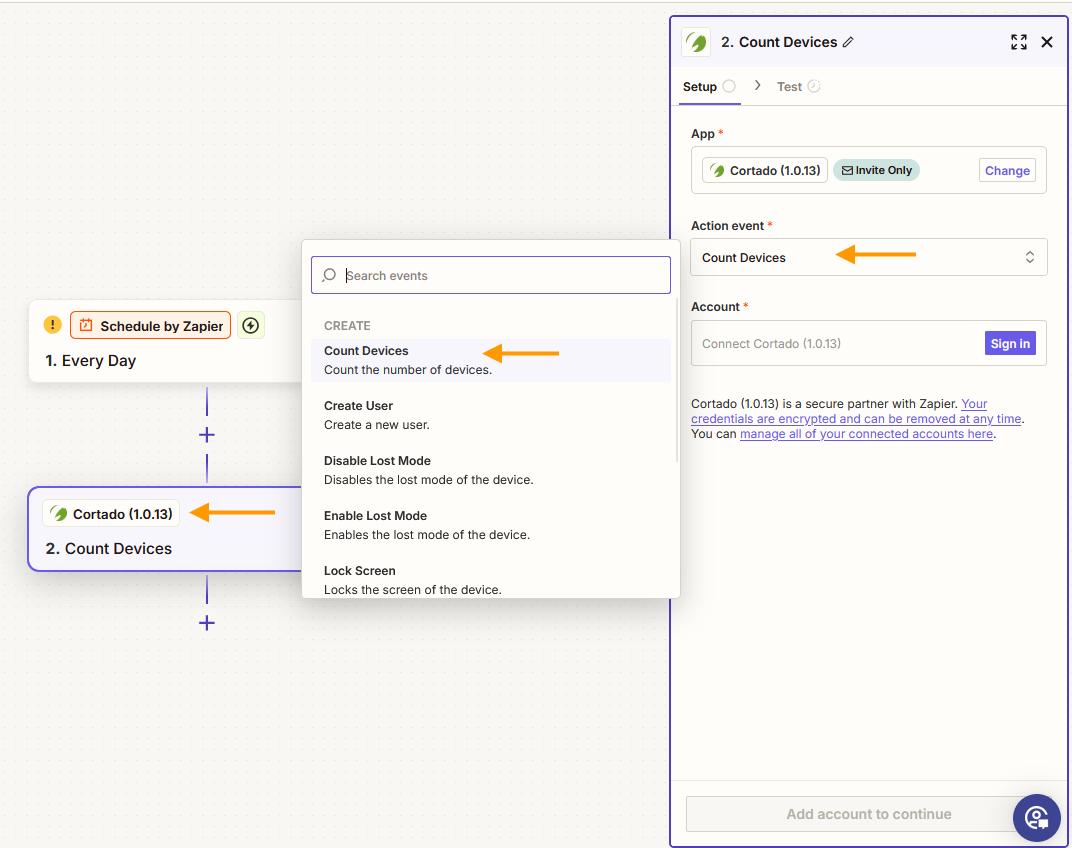Select the 2. Count Devices step card
Image resolution: width=1072 pixels, height=848 pixels.
click(x=165, y=529)
